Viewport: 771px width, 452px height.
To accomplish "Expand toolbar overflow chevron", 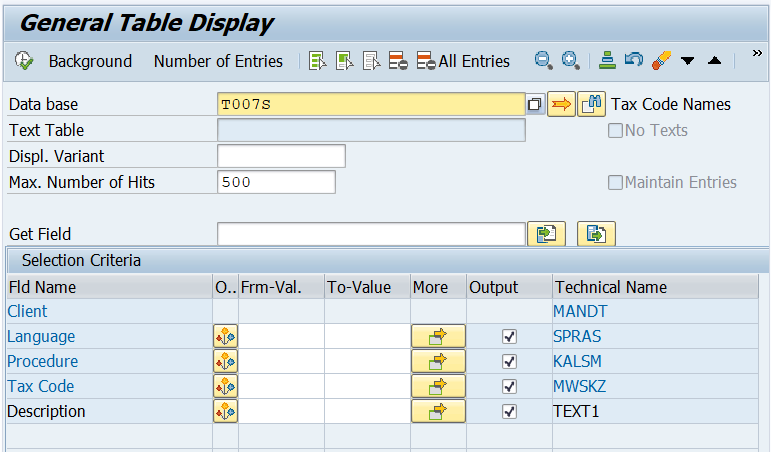I will pyautogui.click(x=757, y=53).
